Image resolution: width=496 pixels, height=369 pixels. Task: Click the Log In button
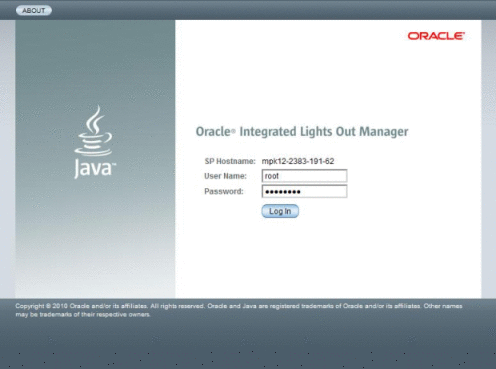click(x=280, y=211)
